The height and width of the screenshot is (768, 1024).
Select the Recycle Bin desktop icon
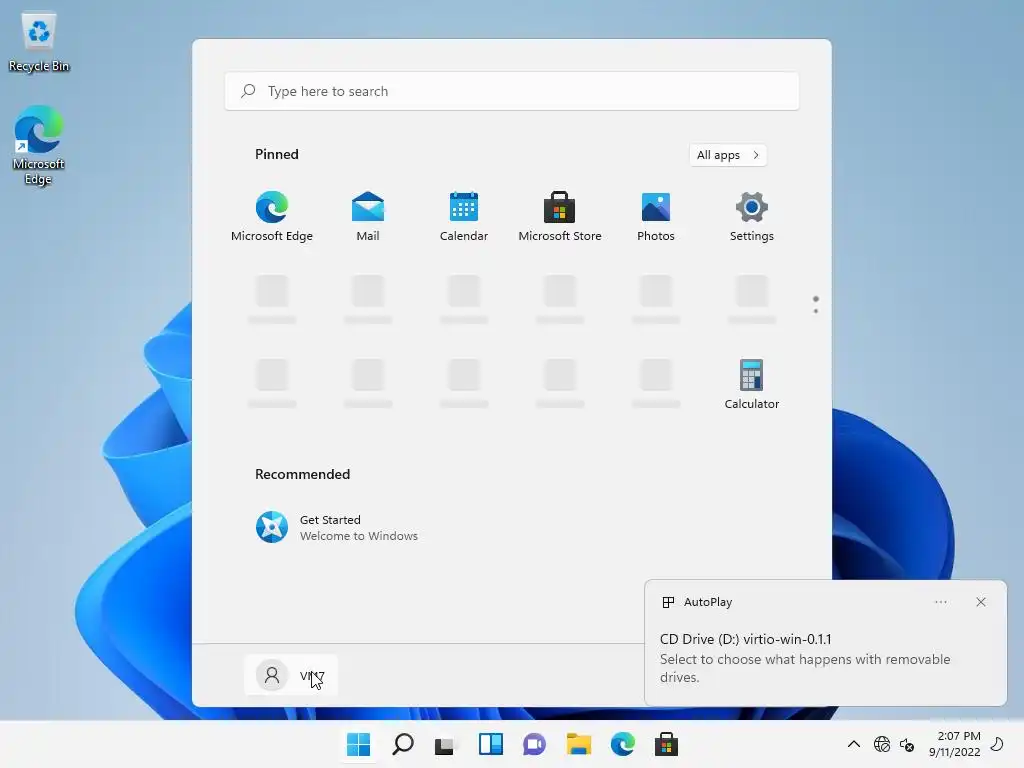click(39, 43)
